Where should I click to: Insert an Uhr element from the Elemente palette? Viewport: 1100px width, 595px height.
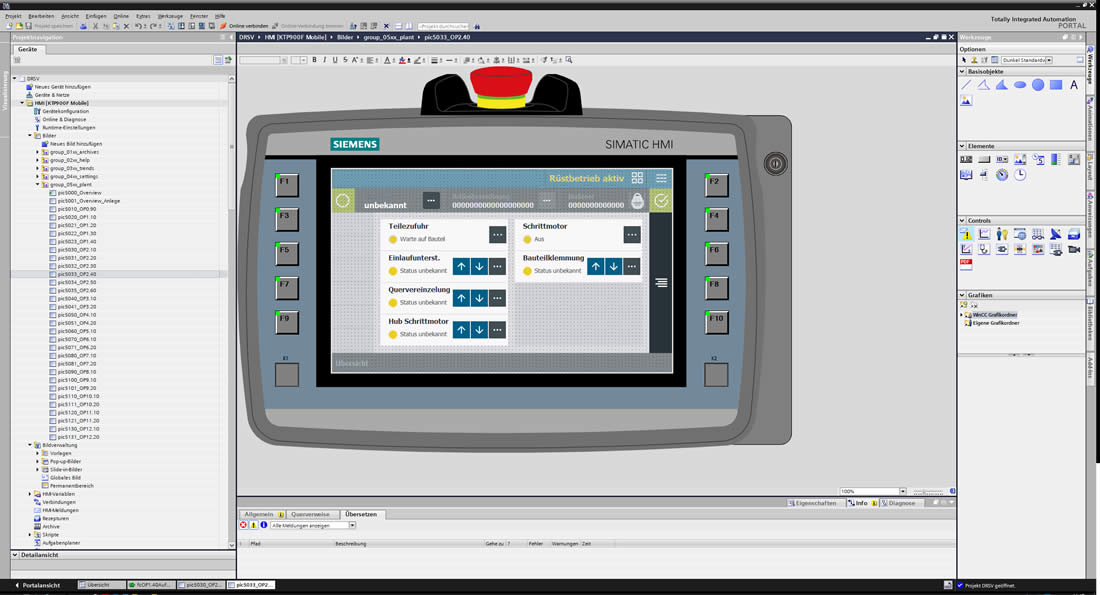1020,174
